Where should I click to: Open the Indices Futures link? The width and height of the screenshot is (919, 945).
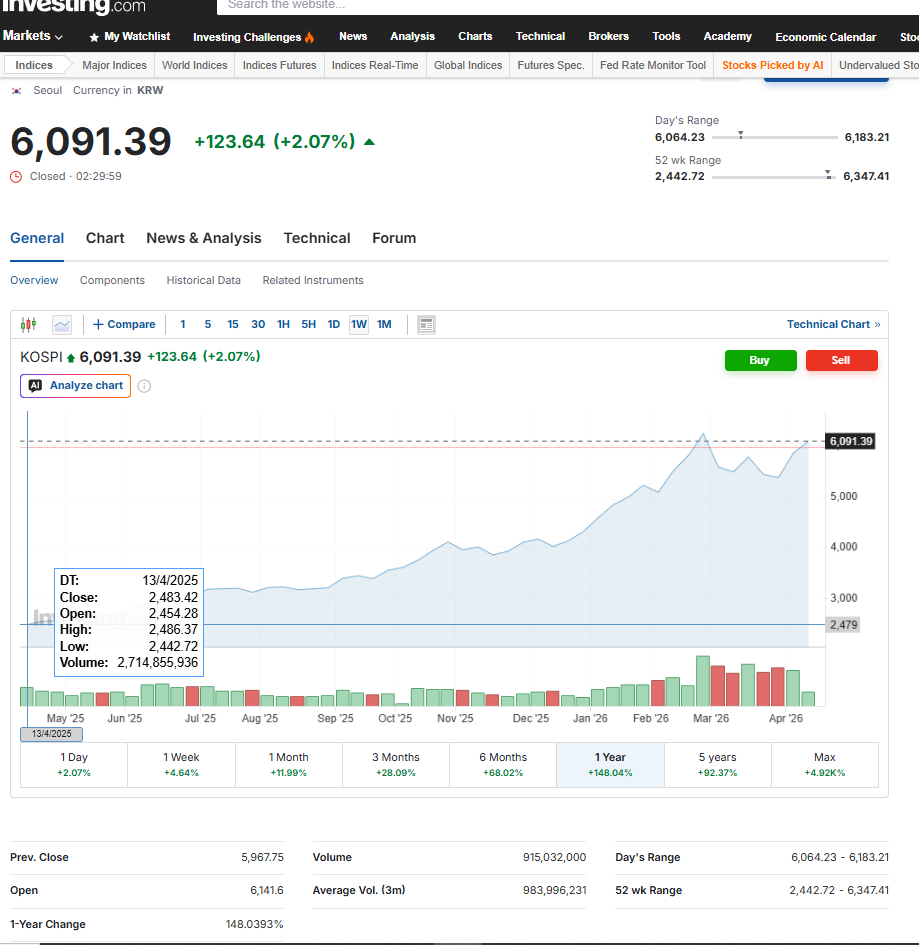click(x=280, y=65)
